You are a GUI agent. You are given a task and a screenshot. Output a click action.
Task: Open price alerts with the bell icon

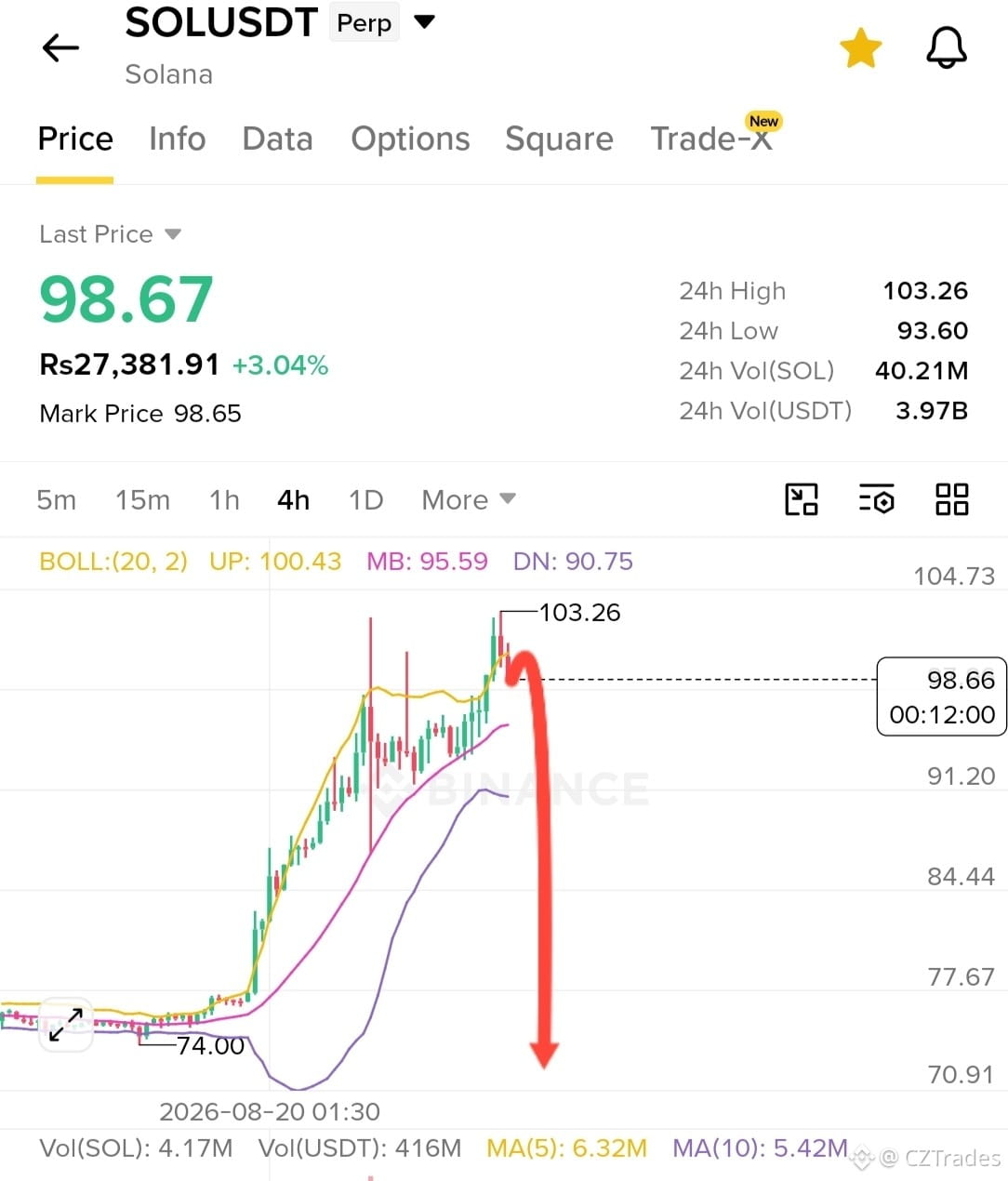pyautogui.click(x=947, y=47)
